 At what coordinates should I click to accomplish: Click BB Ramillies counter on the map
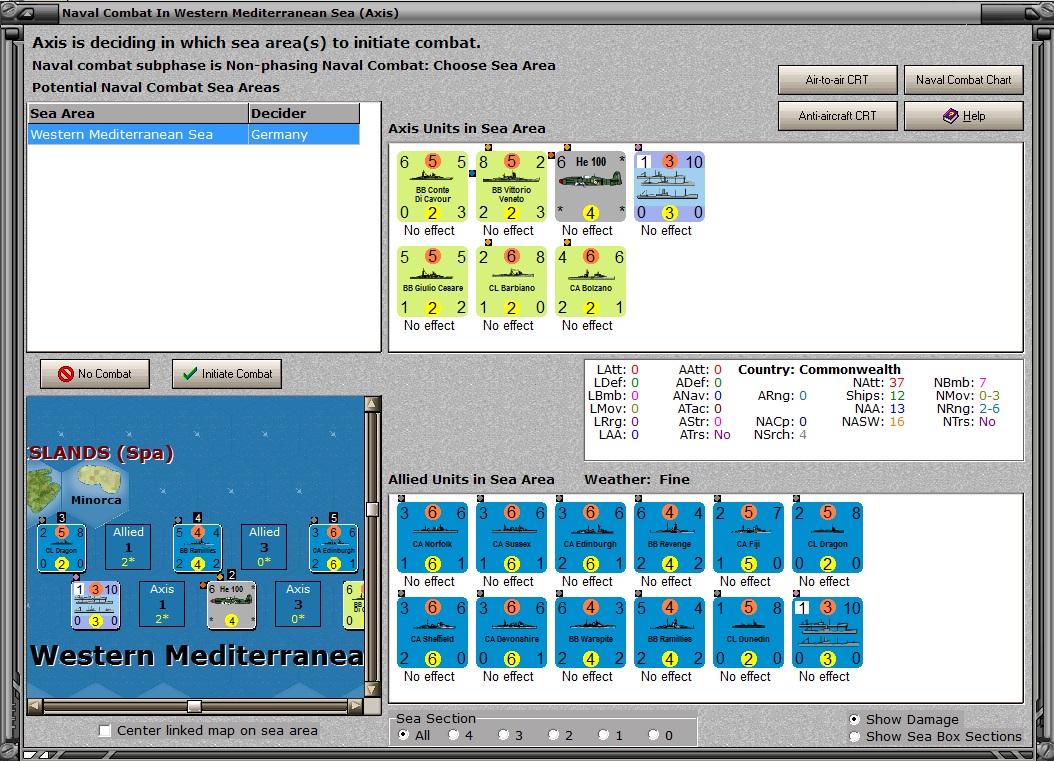pos(198,548)
